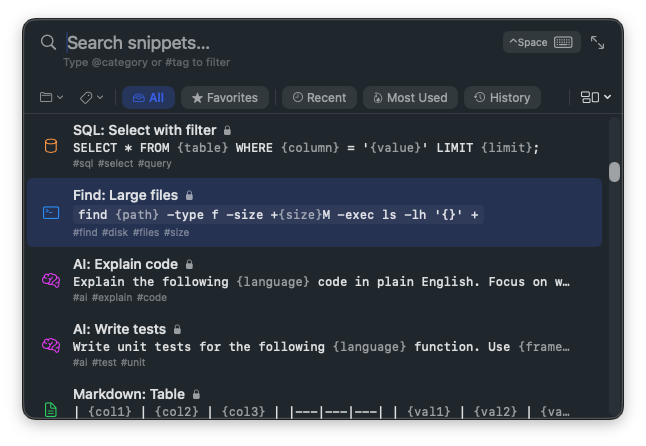Open the tag filter dropdown

point(91,97)
